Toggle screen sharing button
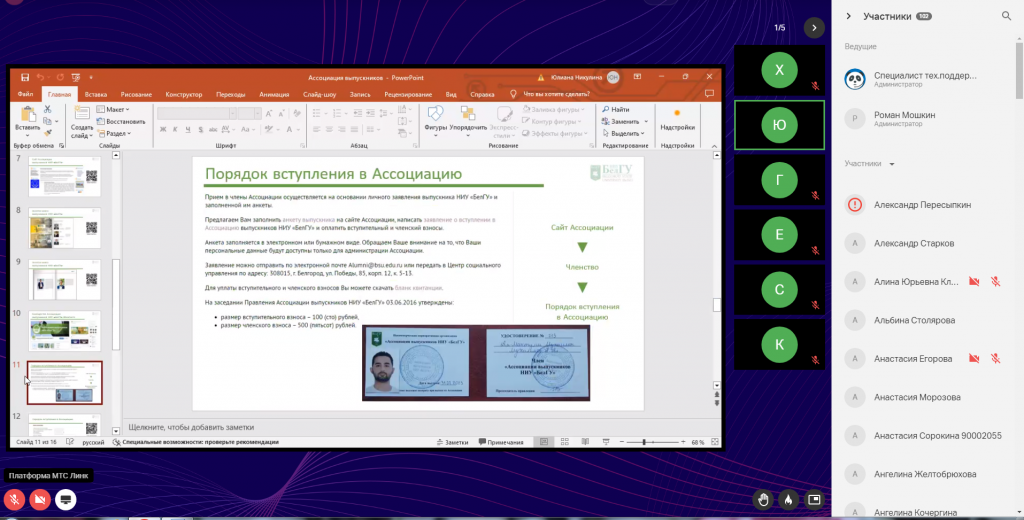The image size is (1024, 520). (x=65, y=500)
